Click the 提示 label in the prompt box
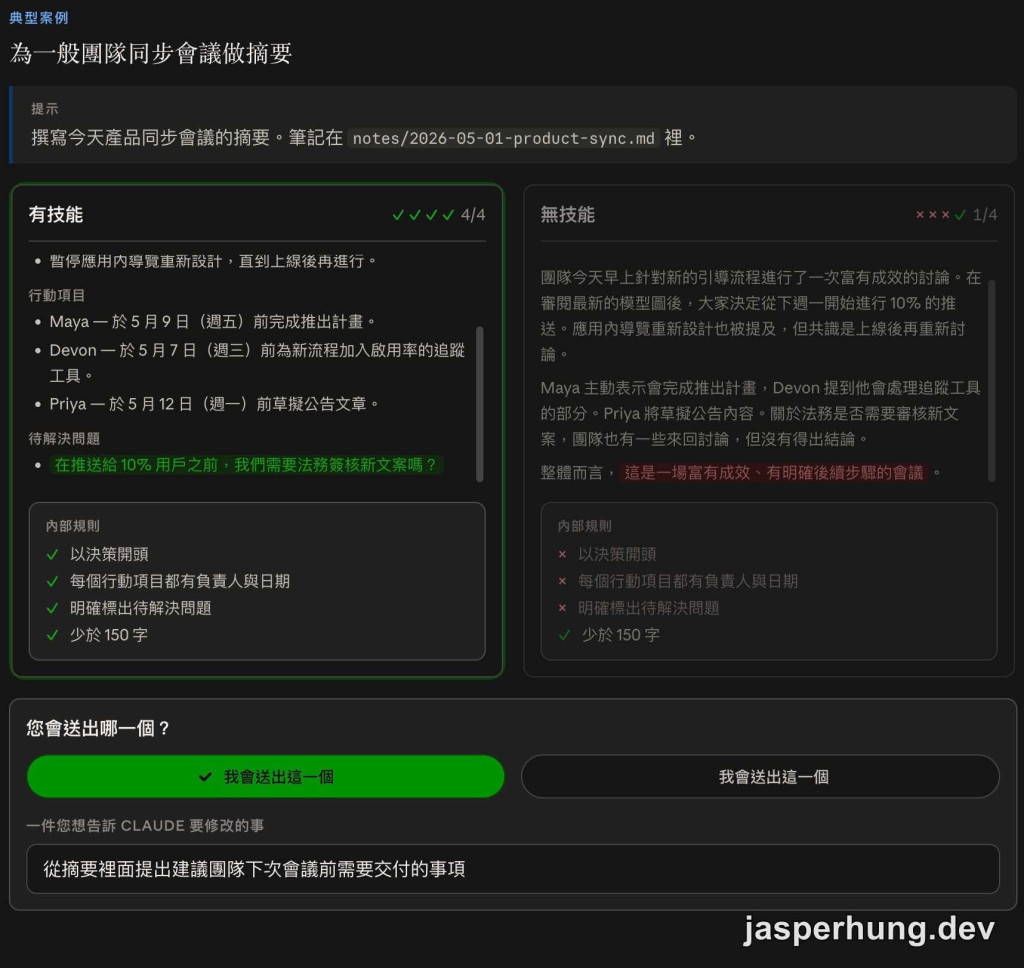Screen dimensions: 1024x968 tap(44, 108)
